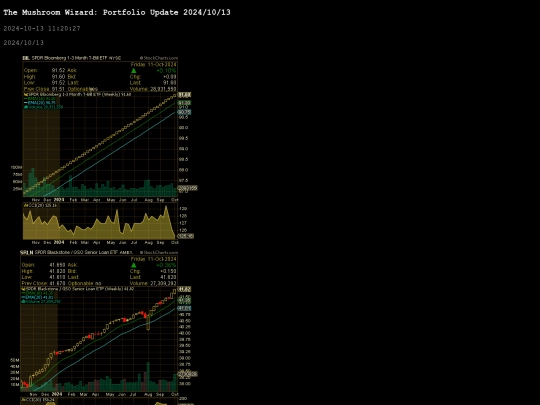
Task: Click the Friday 11-Oct-2024 date on Senior Loan chart
Action: [153, 259]
